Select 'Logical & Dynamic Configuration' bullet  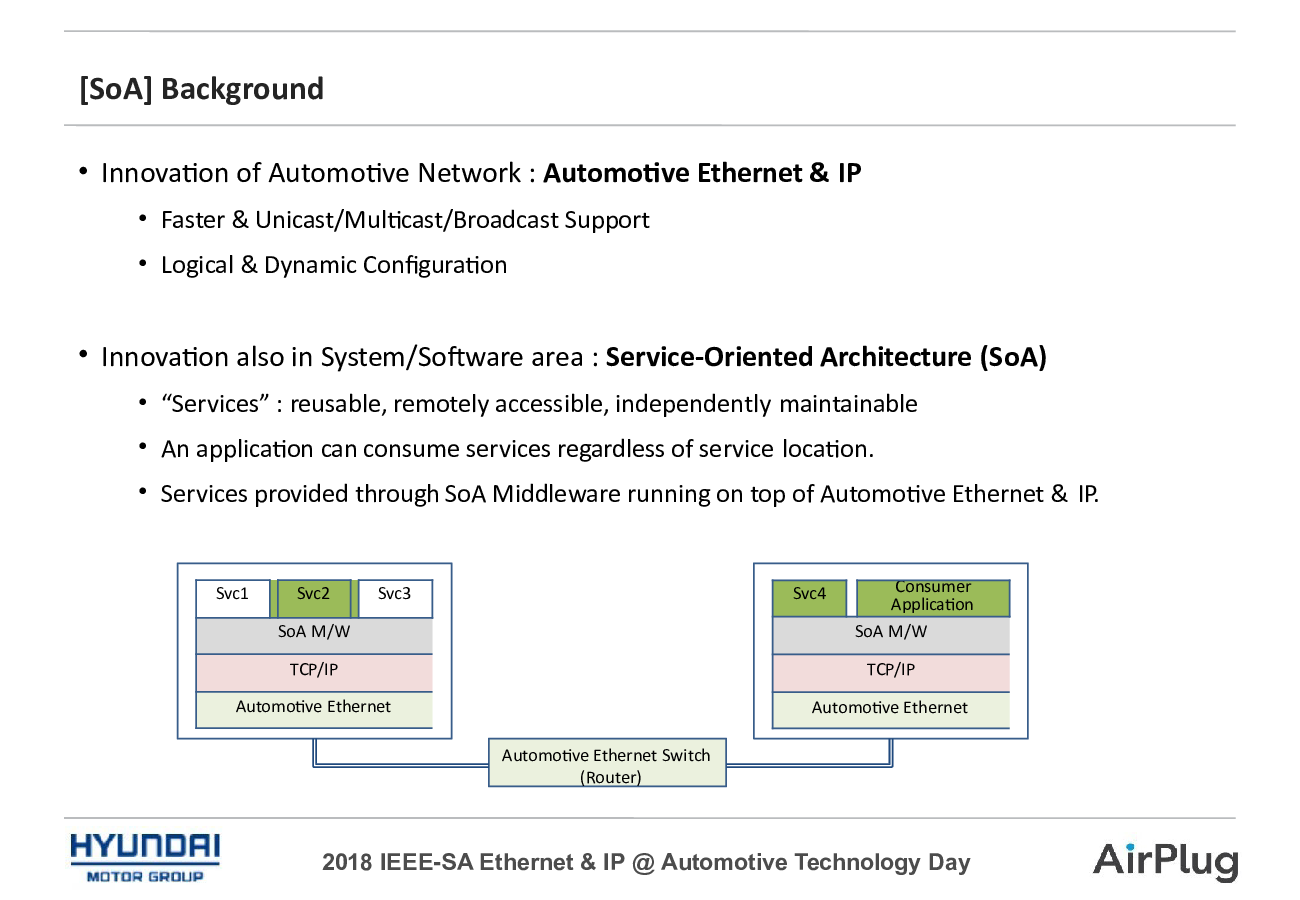click(x=334, y=265)
